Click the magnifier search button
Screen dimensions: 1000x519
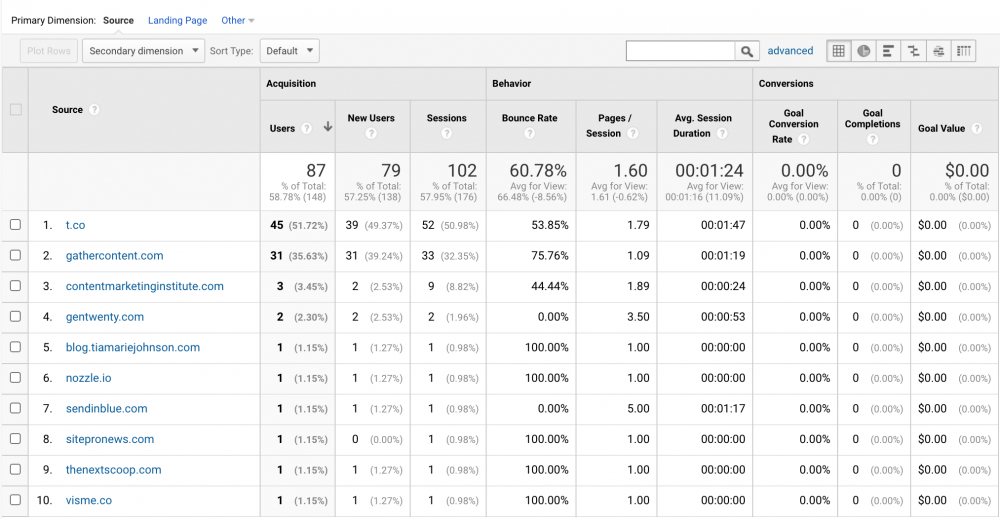coord(747,51)
